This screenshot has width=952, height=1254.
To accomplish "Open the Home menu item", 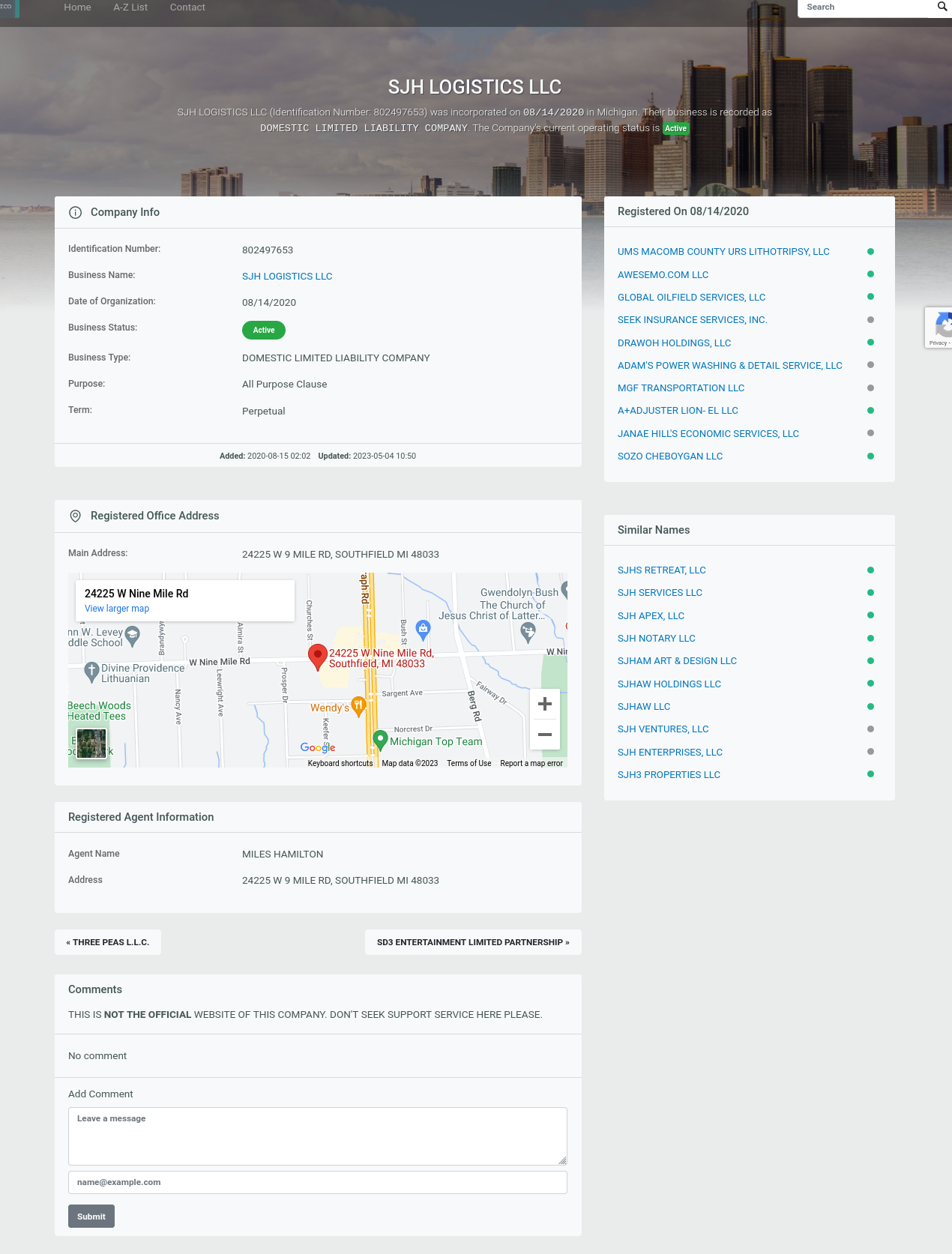I will click(77, 7).
